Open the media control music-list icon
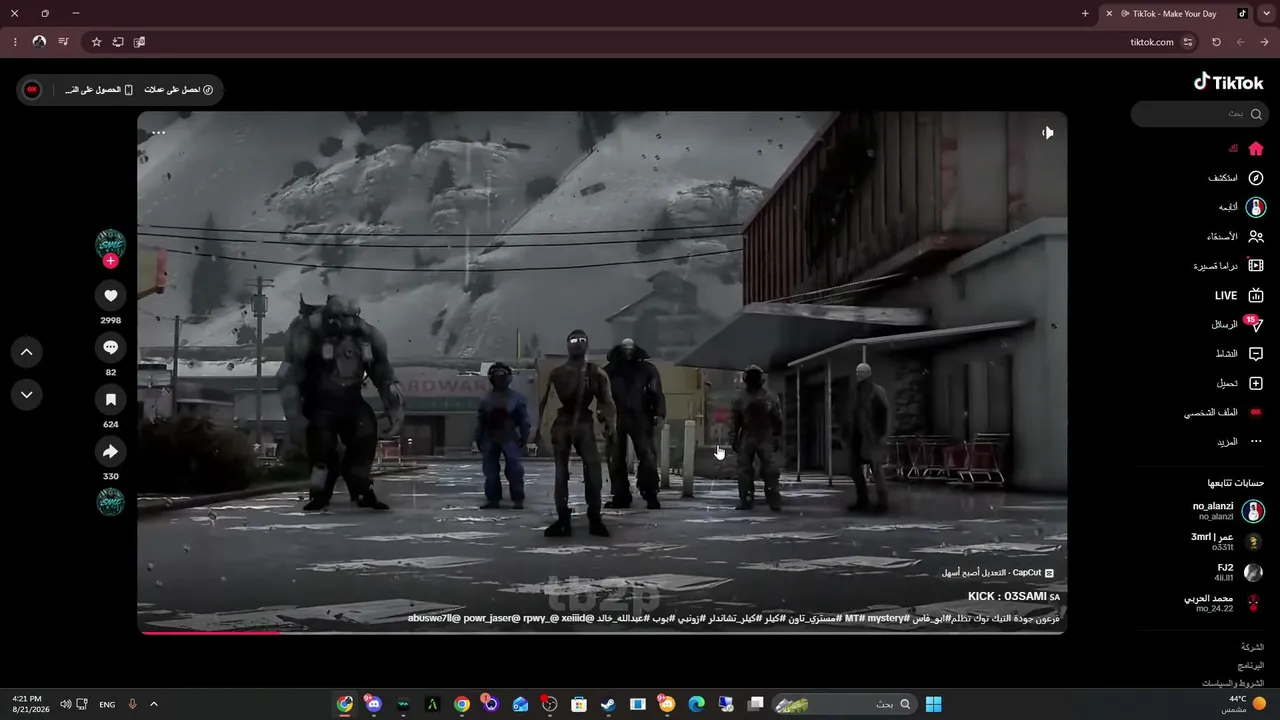Screen dimensions: 1280x720 (63, 42)
